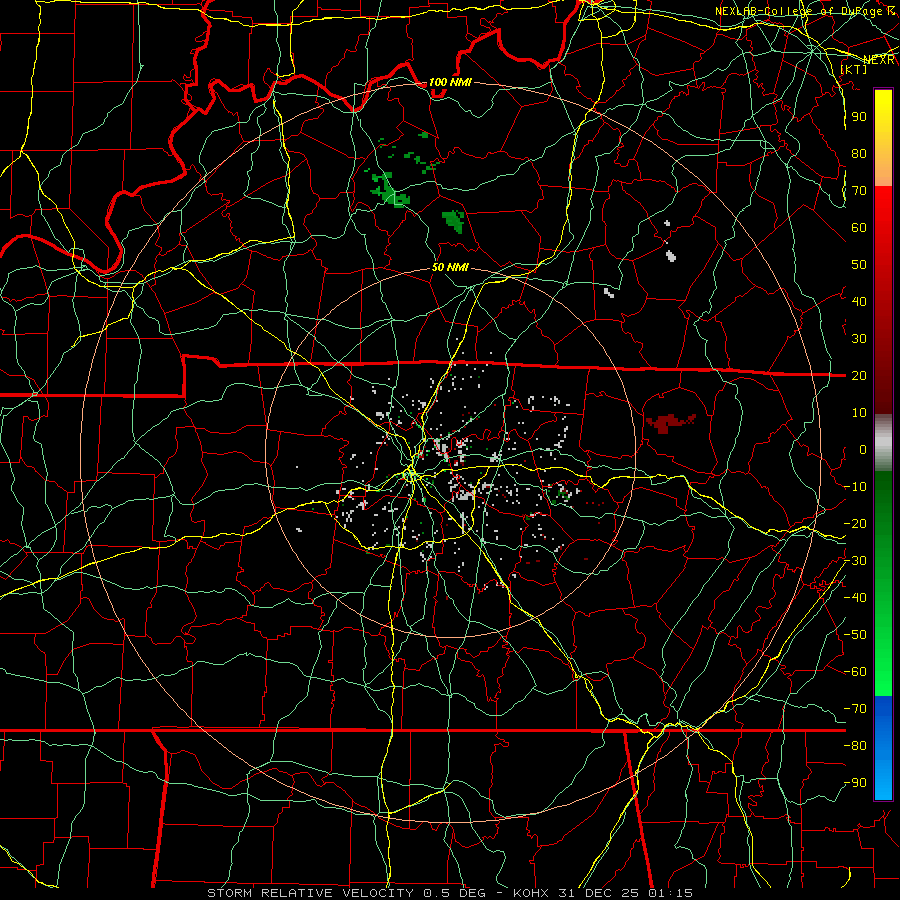Click the '[KT]' units label
900x900 pixels.
[853, 69]
